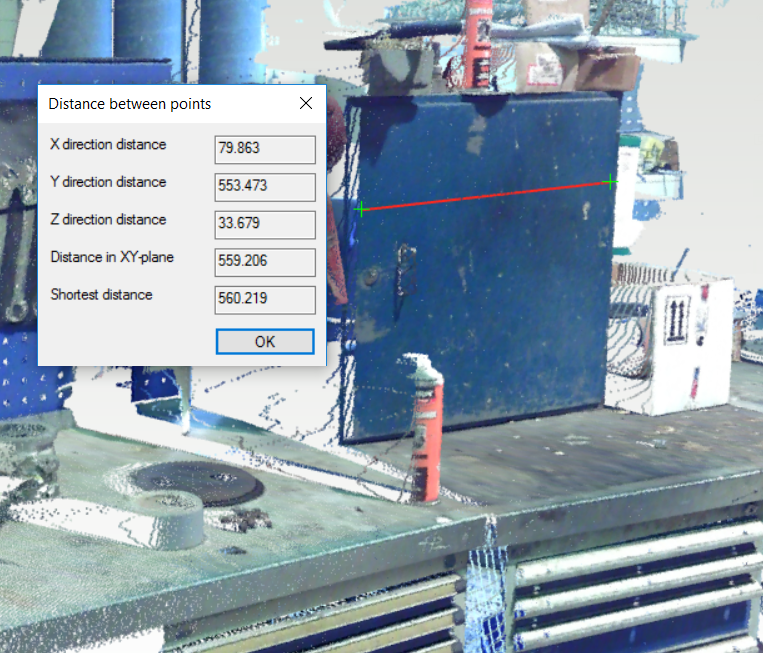This screenshot has height=653, width=763.
Task: Click the Shortest distance value field
Action: pyautogui.click(x=265, y=299)
